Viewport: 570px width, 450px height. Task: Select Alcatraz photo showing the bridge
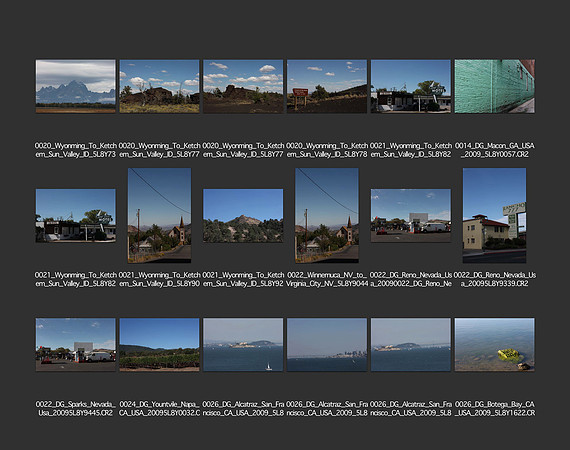[411, 345]
